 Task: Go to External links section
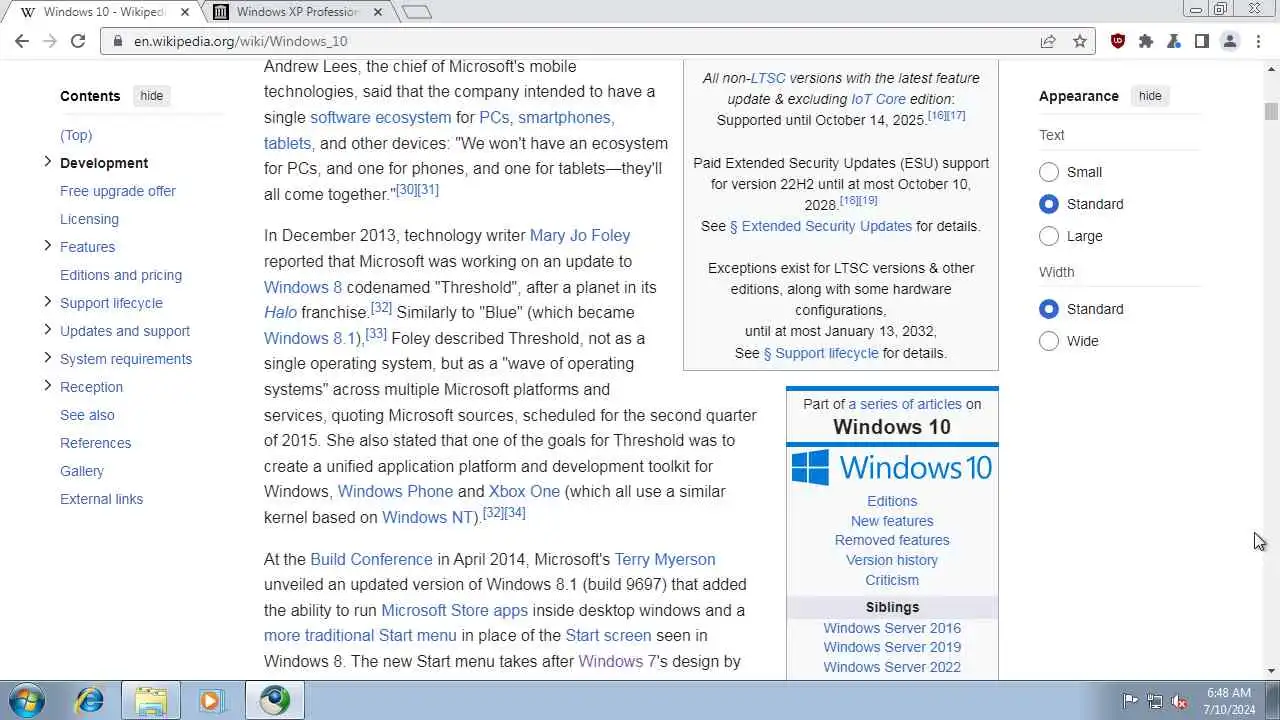(101, 499)
